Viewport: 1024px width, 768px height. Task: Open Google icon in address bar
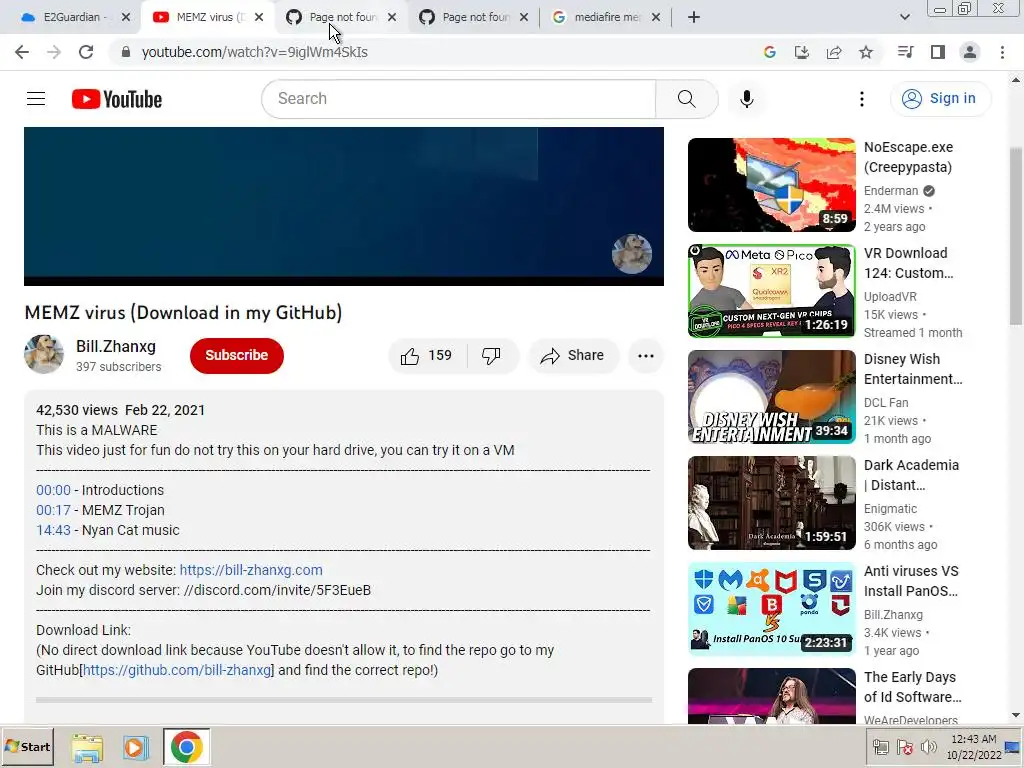(770, 52)
